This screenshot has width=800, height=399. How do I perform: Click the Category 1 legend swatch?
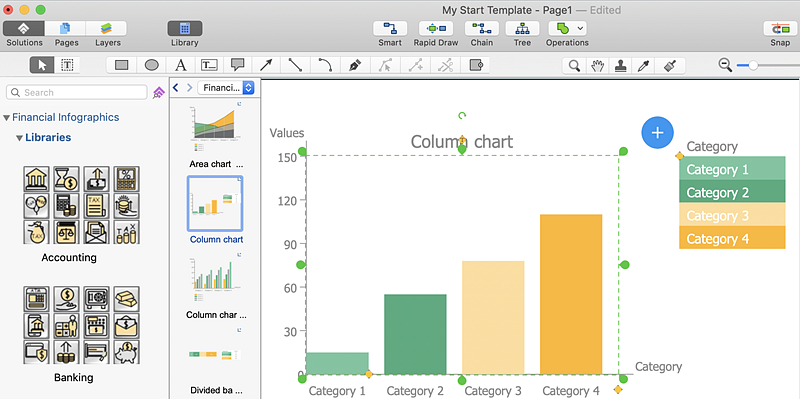click(x=732, y=168)
